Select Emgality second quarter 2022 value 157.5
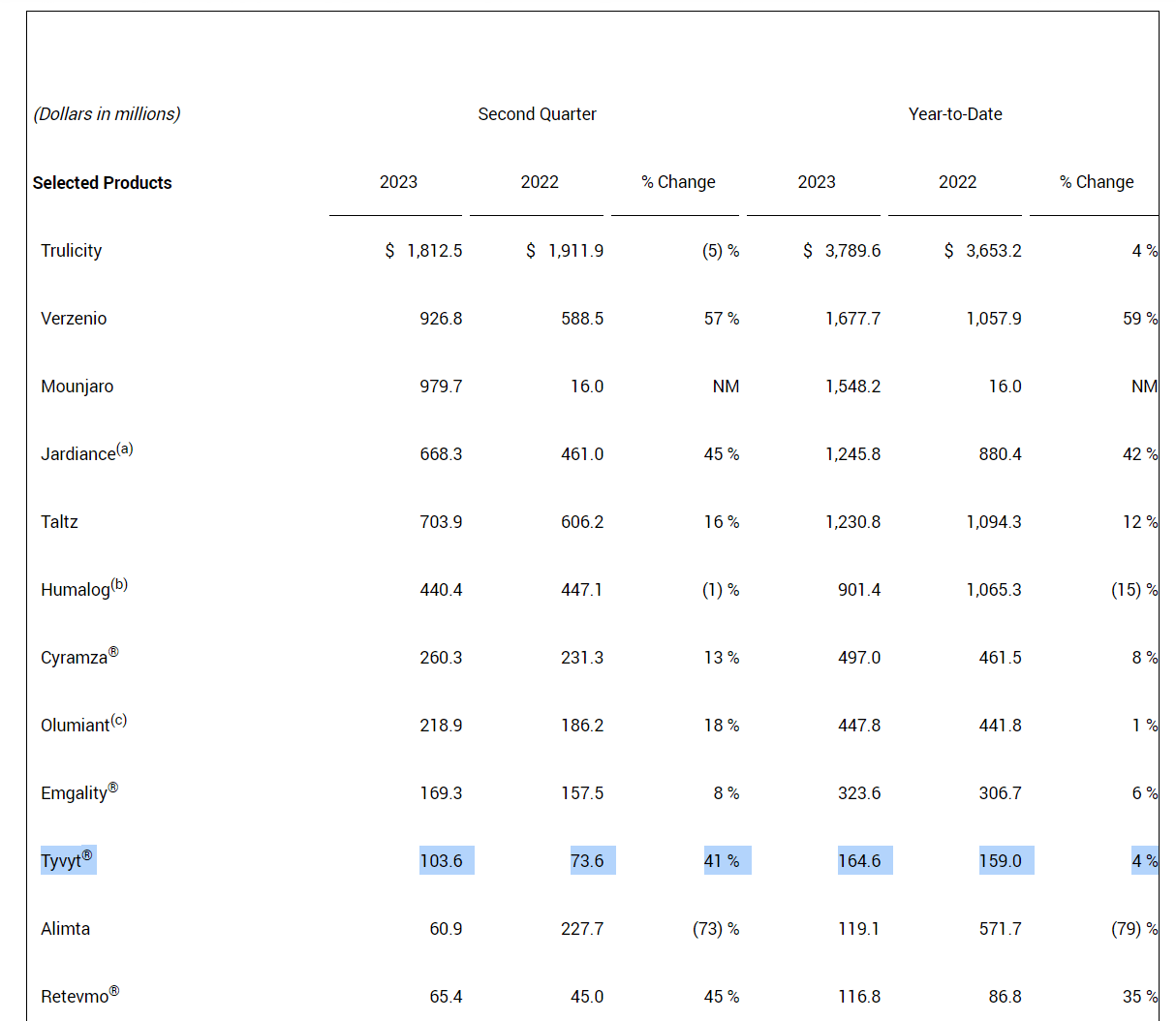 coord(581,793)
